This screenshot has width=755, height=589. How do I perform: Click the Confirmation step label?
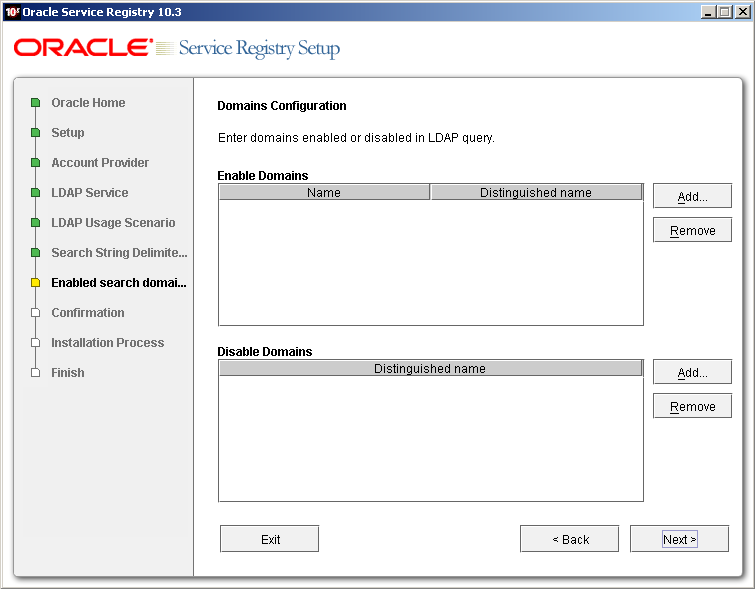coord(88,313)
